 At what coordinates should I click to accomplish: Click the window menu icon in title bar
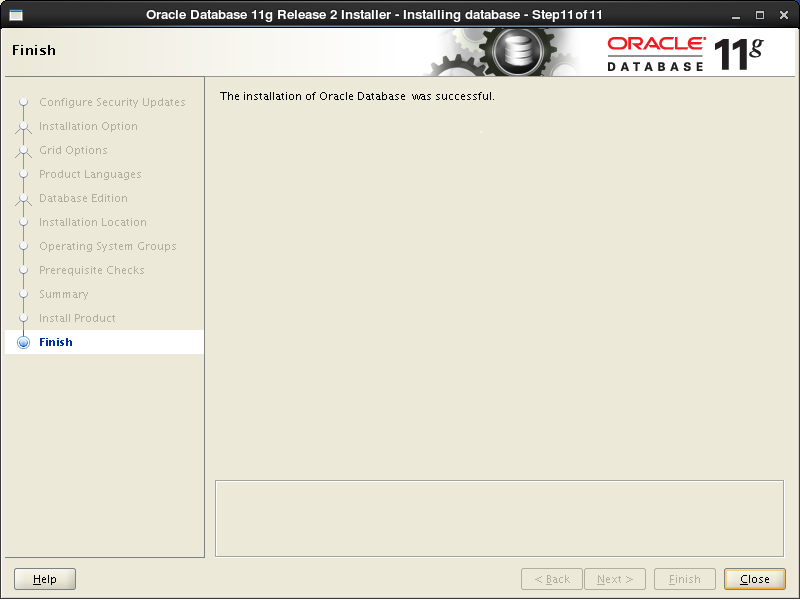pos(16,15)
